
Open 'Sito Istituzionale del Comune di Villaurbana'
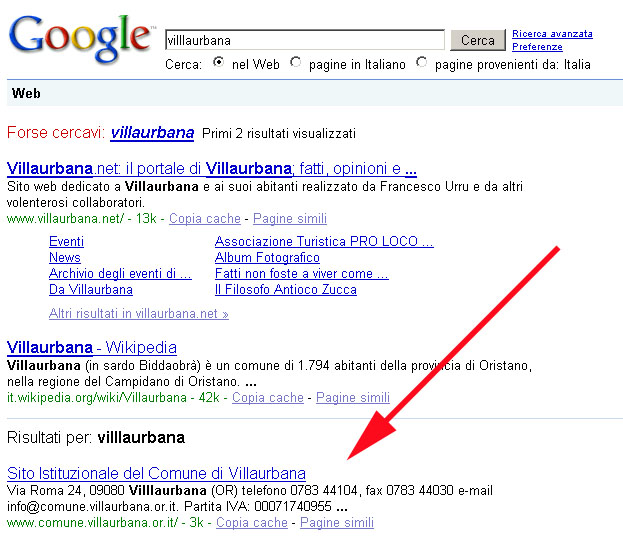[157, 473]
